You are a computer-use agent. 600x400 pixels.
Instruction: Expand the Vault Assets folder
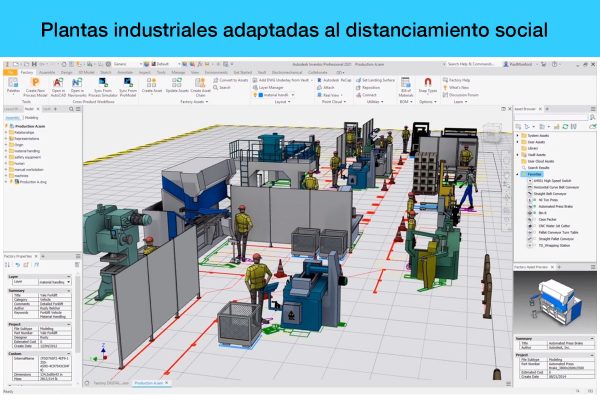coord(518,155)
